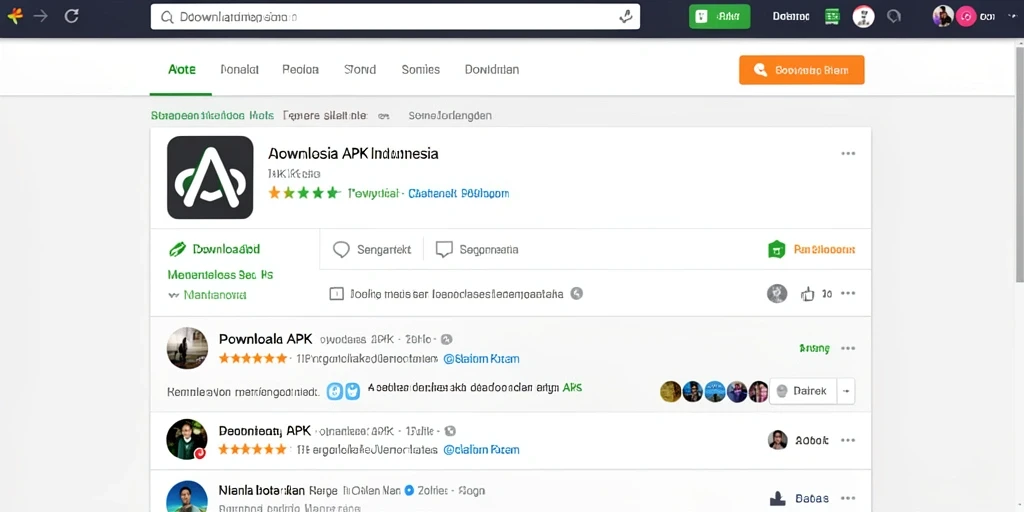The height and width of the screenshot is (512, 1024).
Task: Open three-dots menu on Aownlosia APK card
Action: [x=848, y=153]
